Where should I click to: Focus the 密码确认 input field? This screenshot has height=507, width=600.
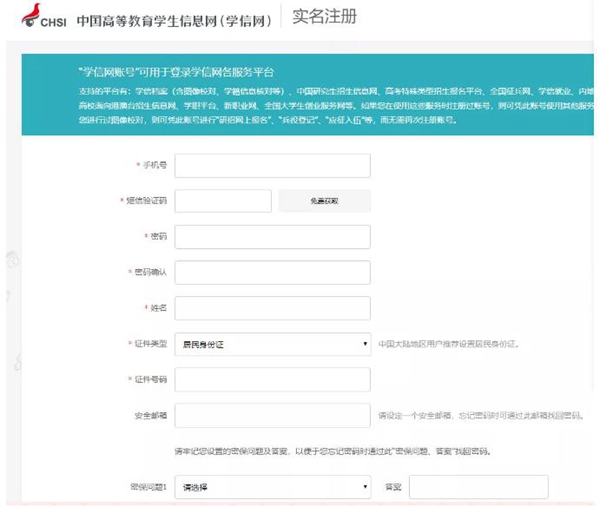[272, 272]
